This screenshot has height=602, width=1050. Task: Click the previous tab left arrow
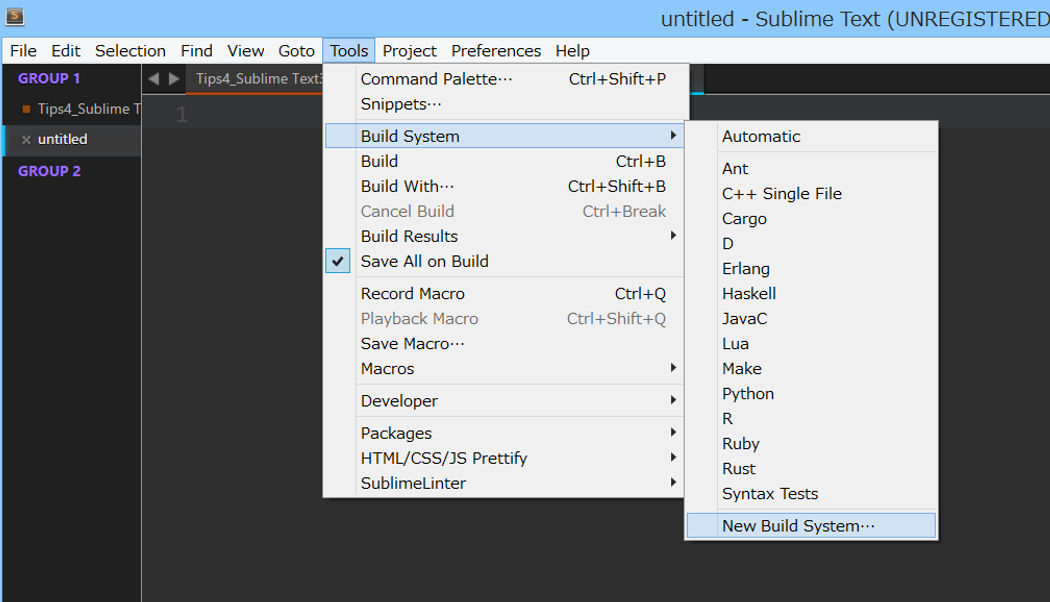click(153, 79)
